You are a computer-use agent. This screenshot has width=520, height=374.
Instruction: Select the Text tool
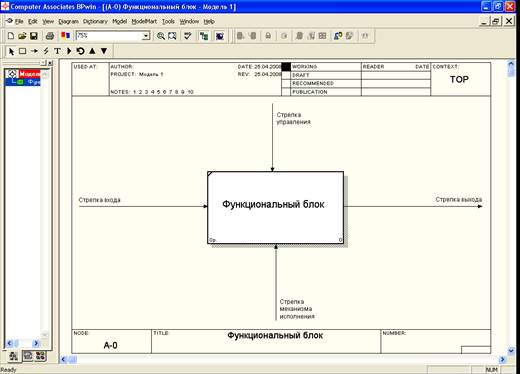[57, 51]
